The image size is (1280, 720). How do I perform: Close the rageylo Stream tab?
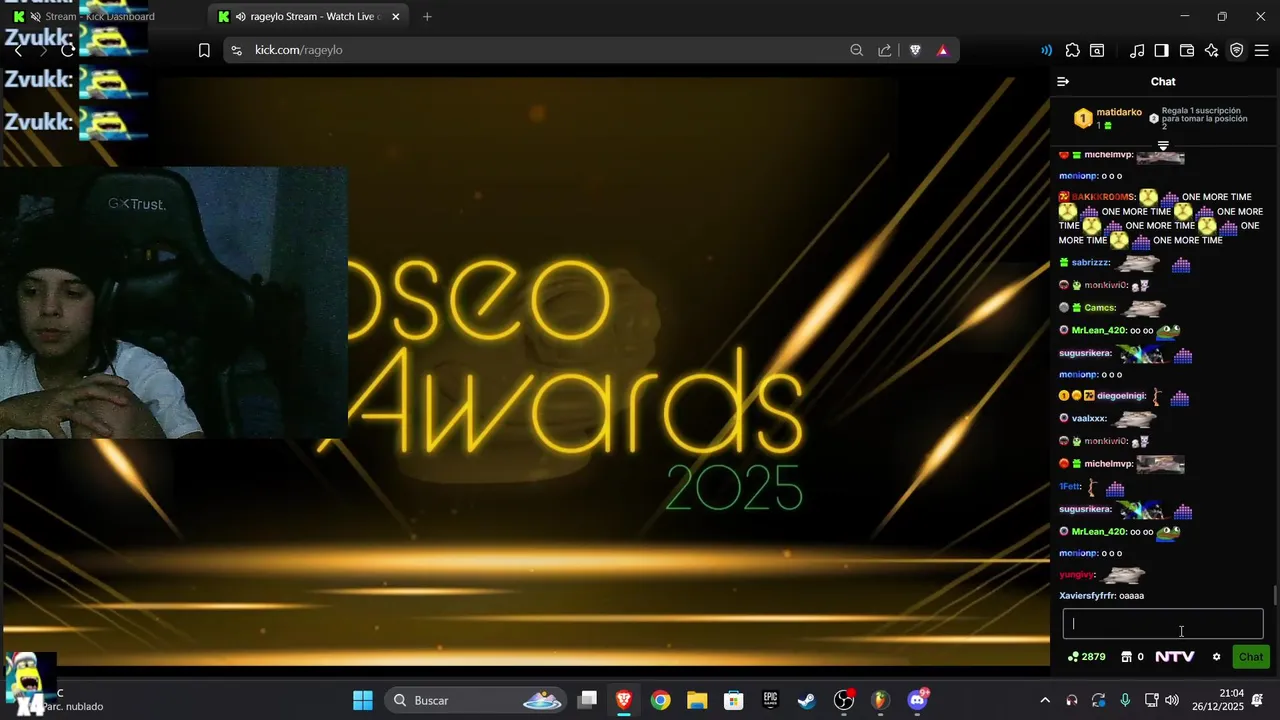(x=396, y=17)
